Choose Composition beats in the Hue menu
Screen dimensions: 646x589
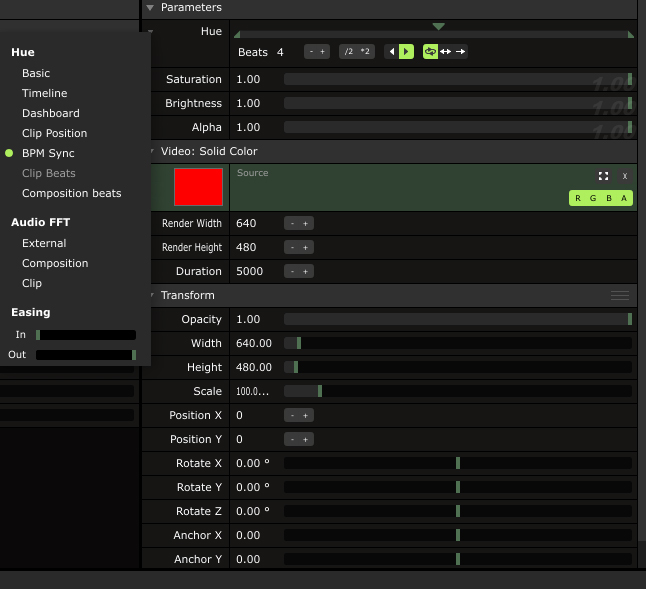click(71, 193)
